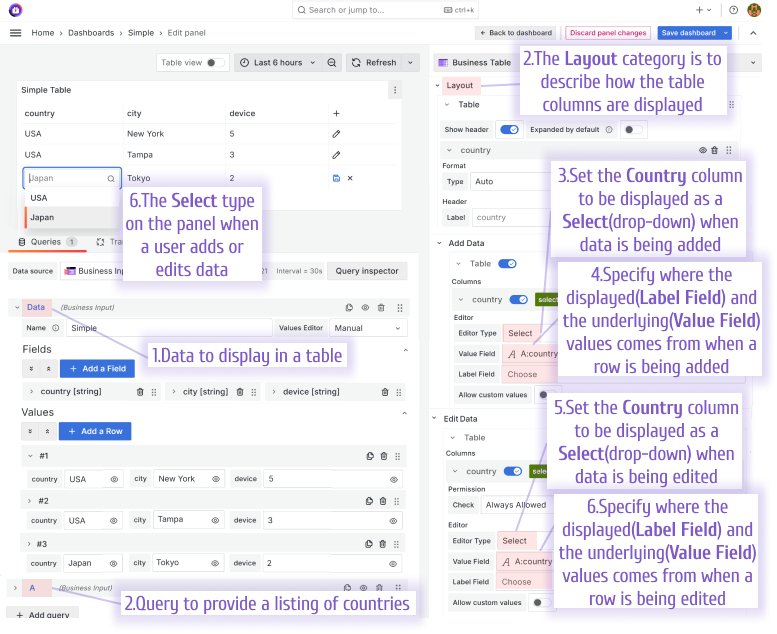
Task: Click the Search or jump to field
Action: coord(385,10)
